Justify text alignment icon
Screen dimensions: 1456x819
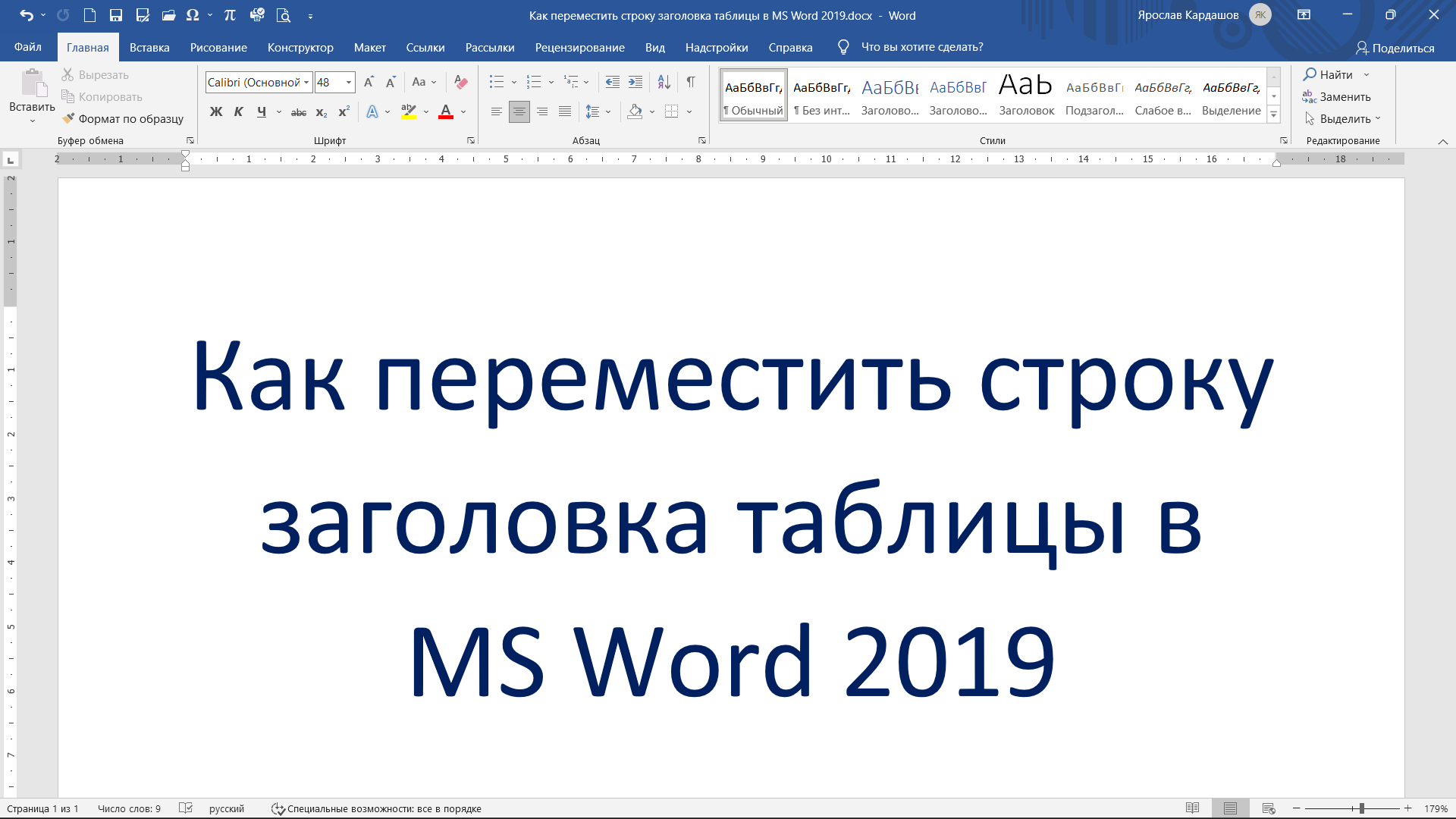pyautogui.click(x=565, y=112)
